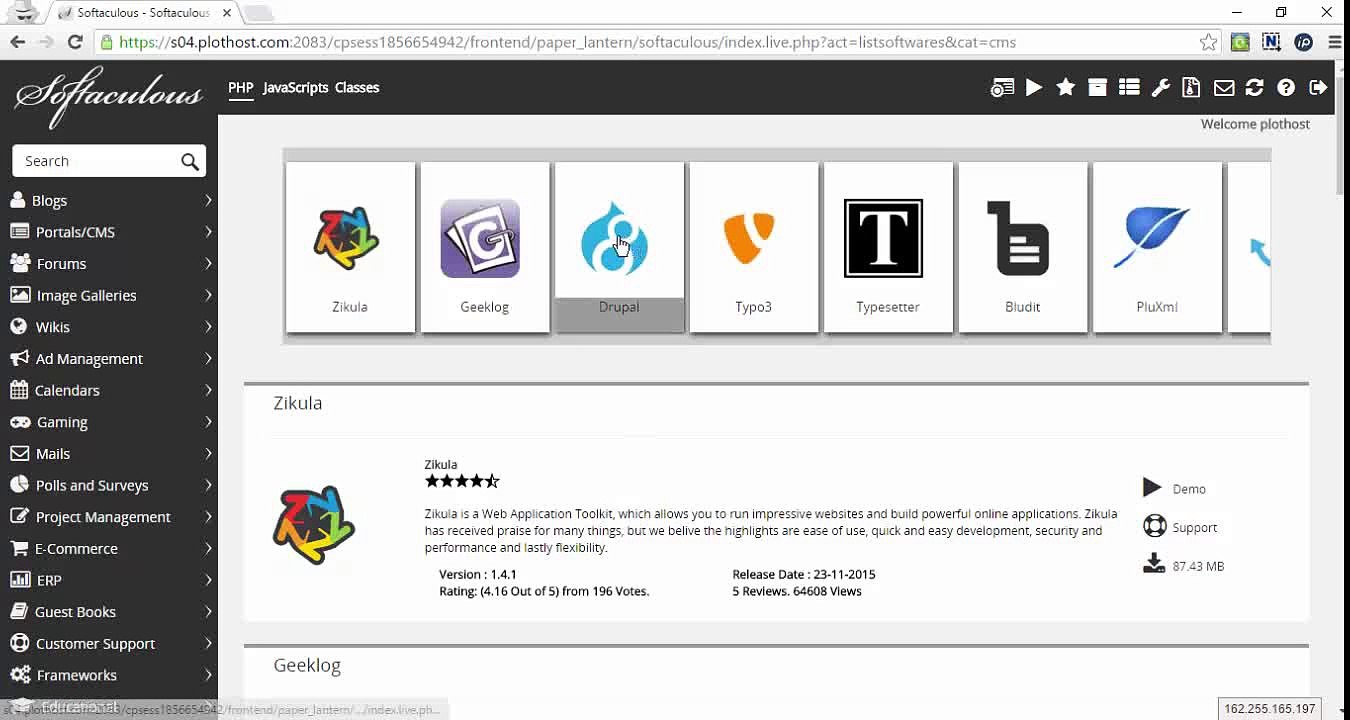The height and width of the screenshot is (720, 1350).
Task: Click the sync refresh arrows icon
Action: point(1254,88)
